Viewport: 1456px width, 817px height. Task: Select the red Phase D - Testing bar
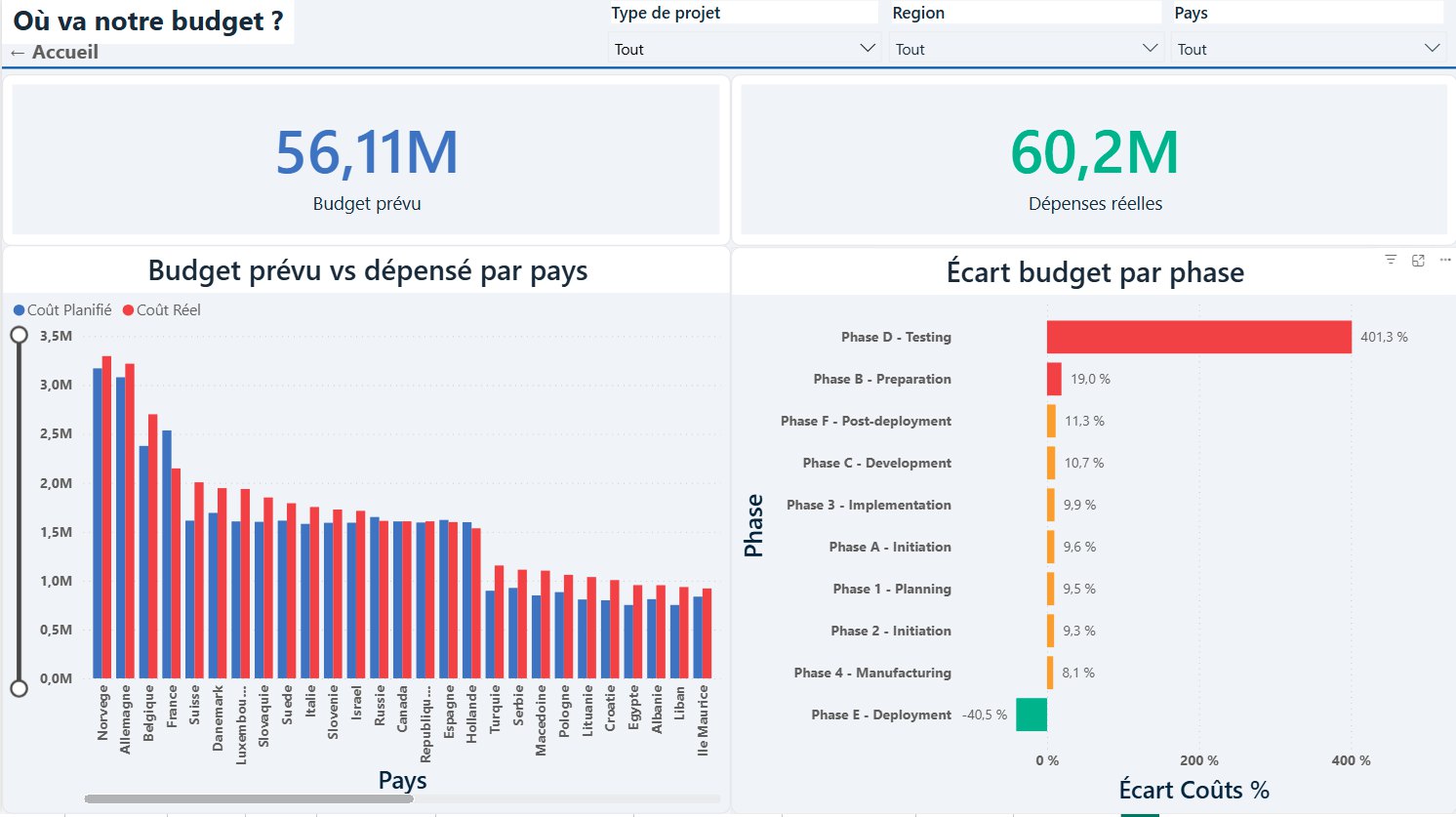point(1199,337)
